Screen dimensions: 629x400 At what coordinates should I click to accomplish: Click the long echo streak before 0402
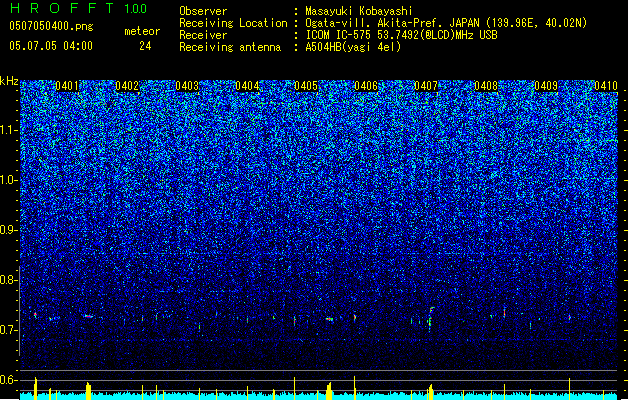[x=89, y=317]
